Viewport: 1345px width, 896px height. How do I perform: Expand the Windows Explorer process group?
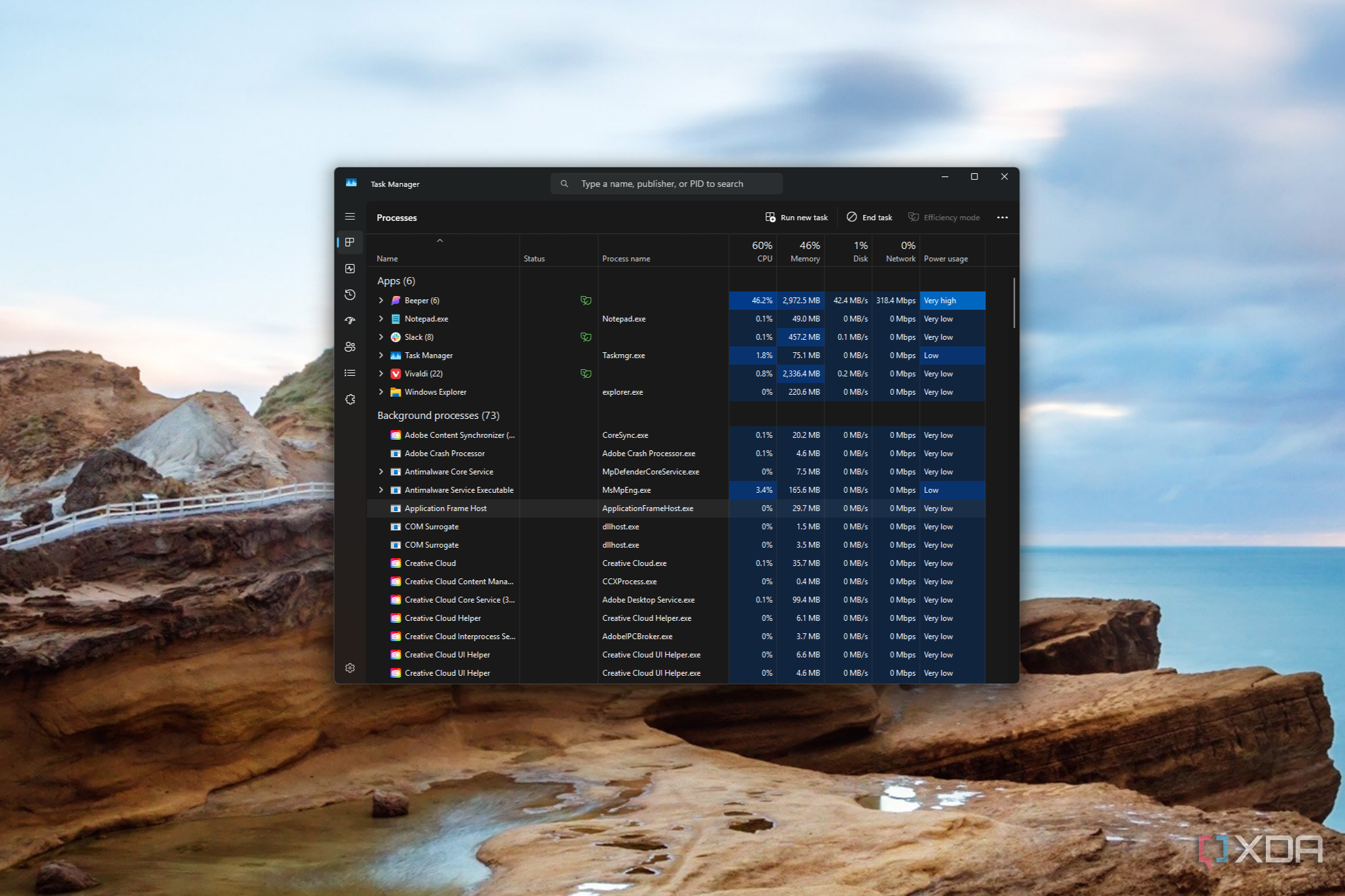coord(381,392)
